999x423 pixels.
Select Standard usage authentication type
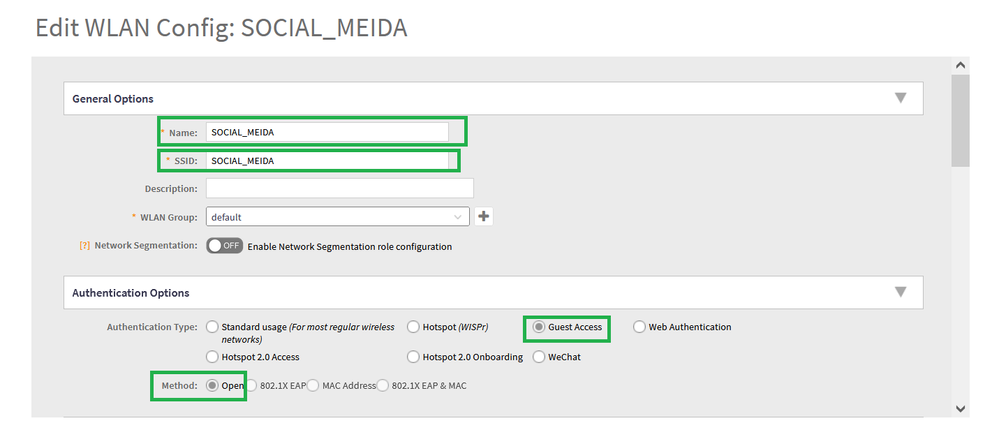point(212,327)
